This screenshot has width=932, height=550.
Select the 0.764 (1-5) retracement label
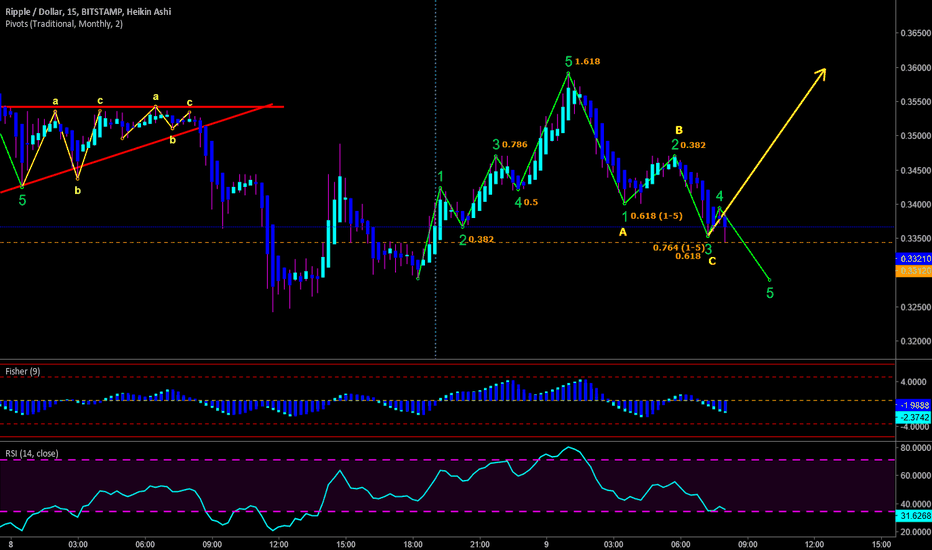(678, 247)
